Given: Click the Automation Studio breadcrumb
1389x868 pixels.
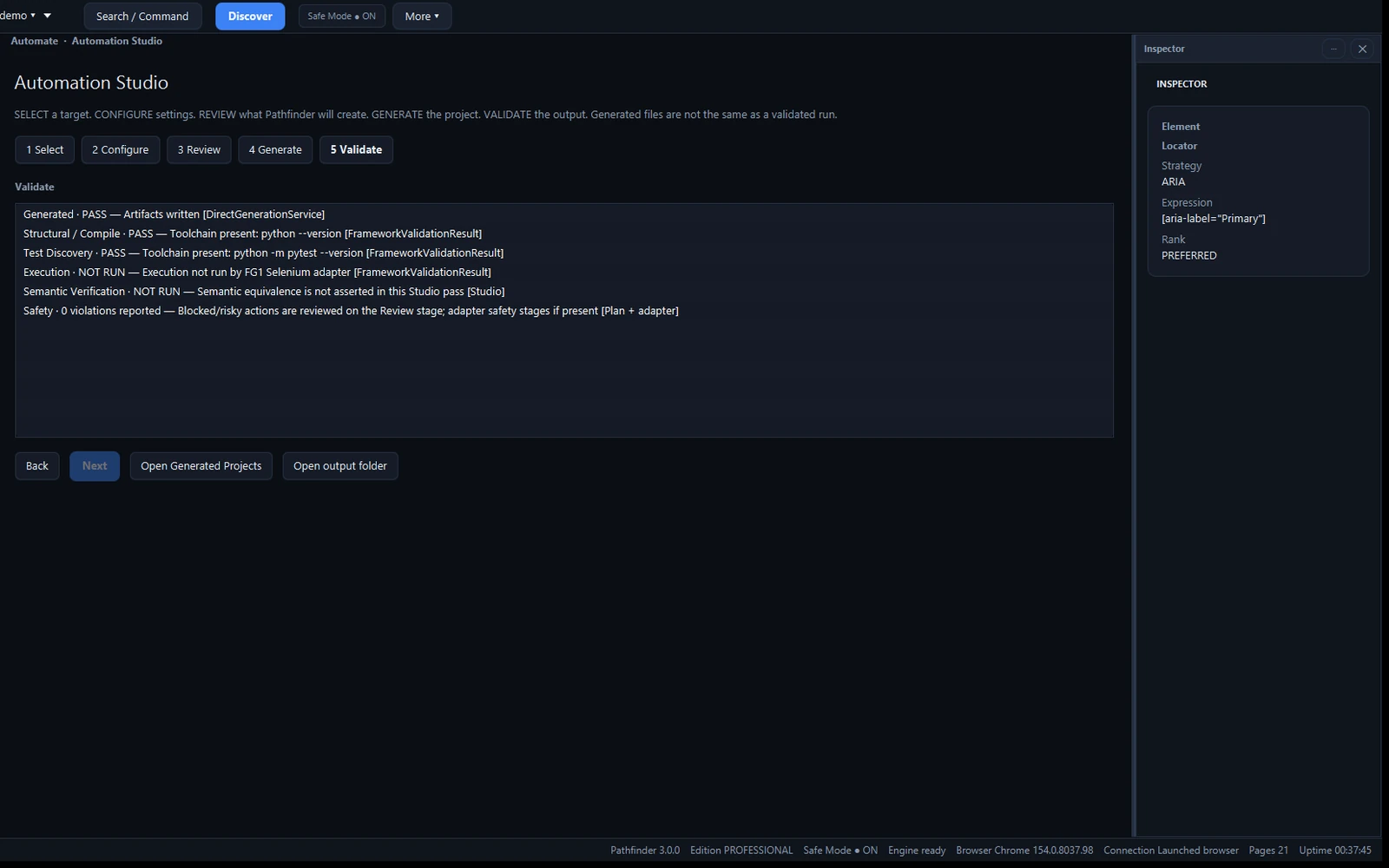Looking at the screenshot, I should (117, 41).
